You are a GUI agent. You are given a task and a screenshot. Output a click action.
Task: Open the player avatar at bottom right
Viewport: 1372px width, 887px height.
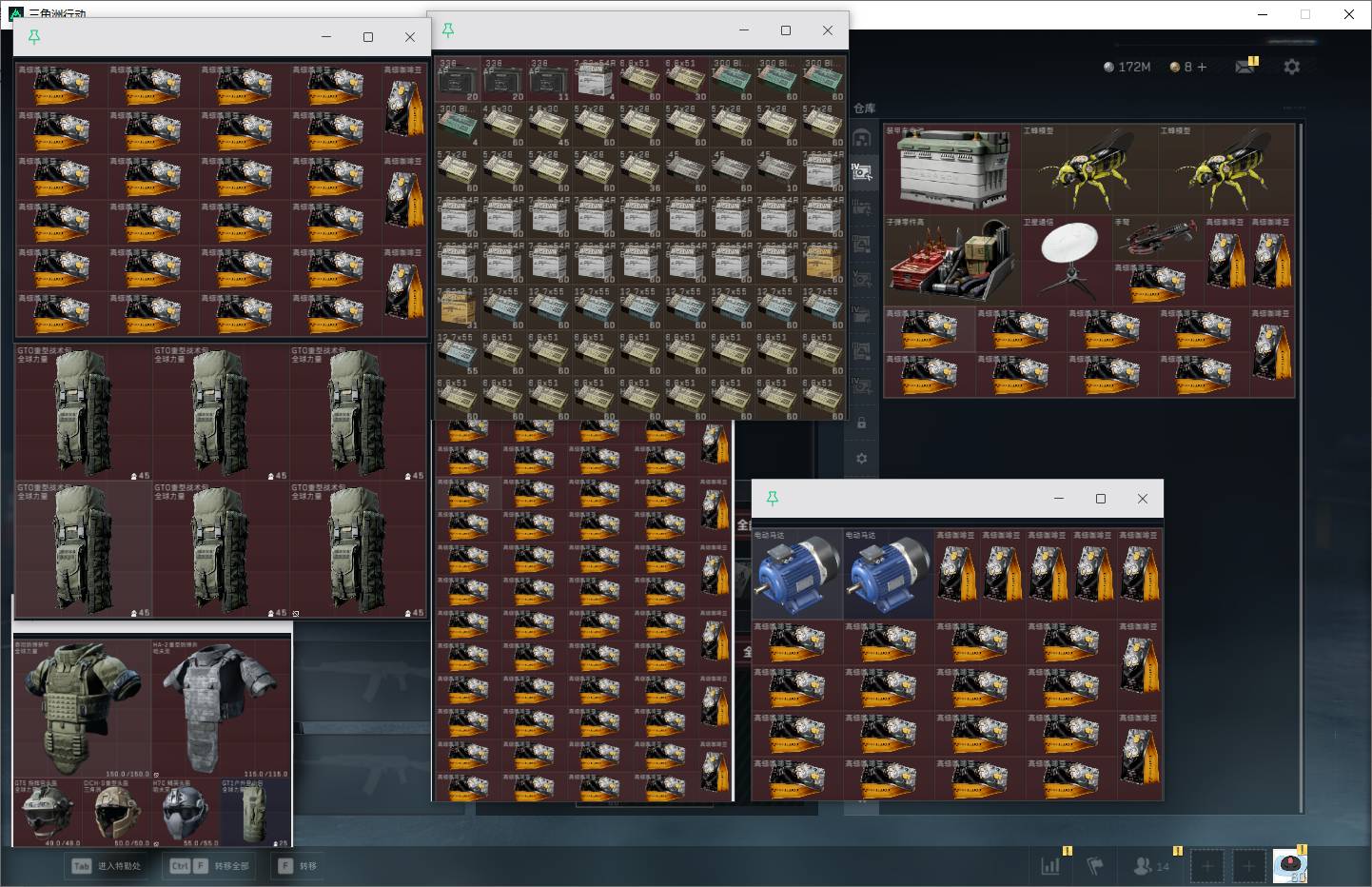coord(1290,866)
